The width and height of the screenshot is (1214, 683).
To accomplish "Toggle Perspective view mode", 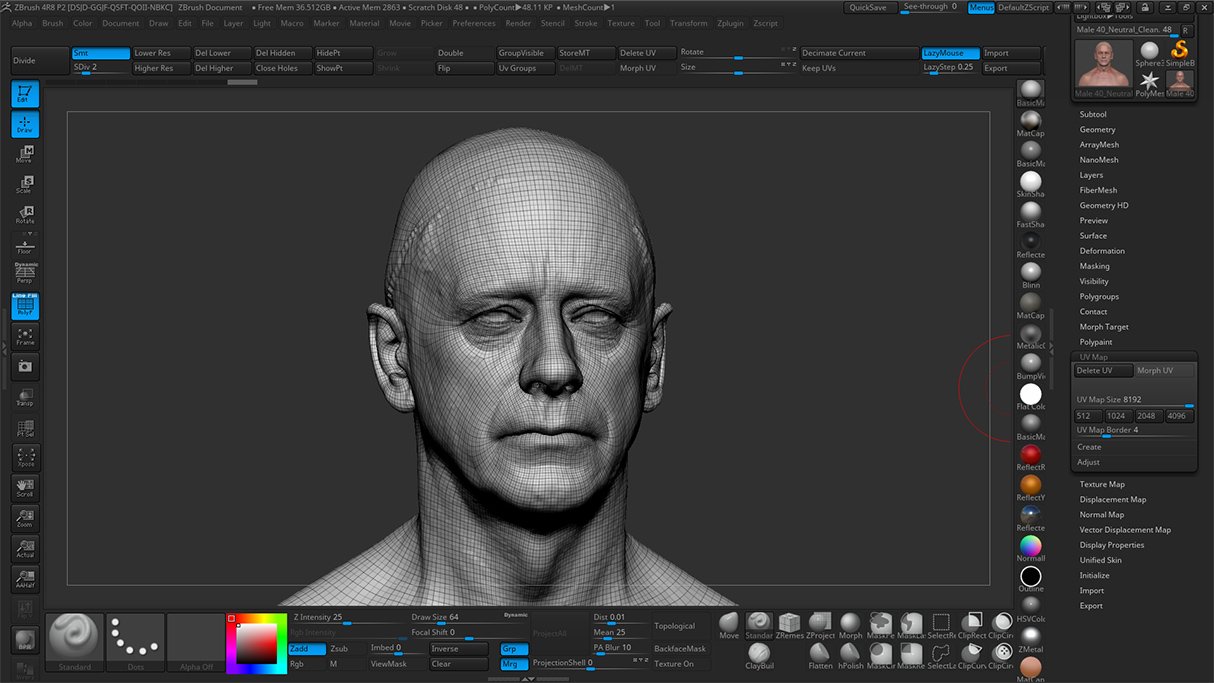I will tap(25, 274).
